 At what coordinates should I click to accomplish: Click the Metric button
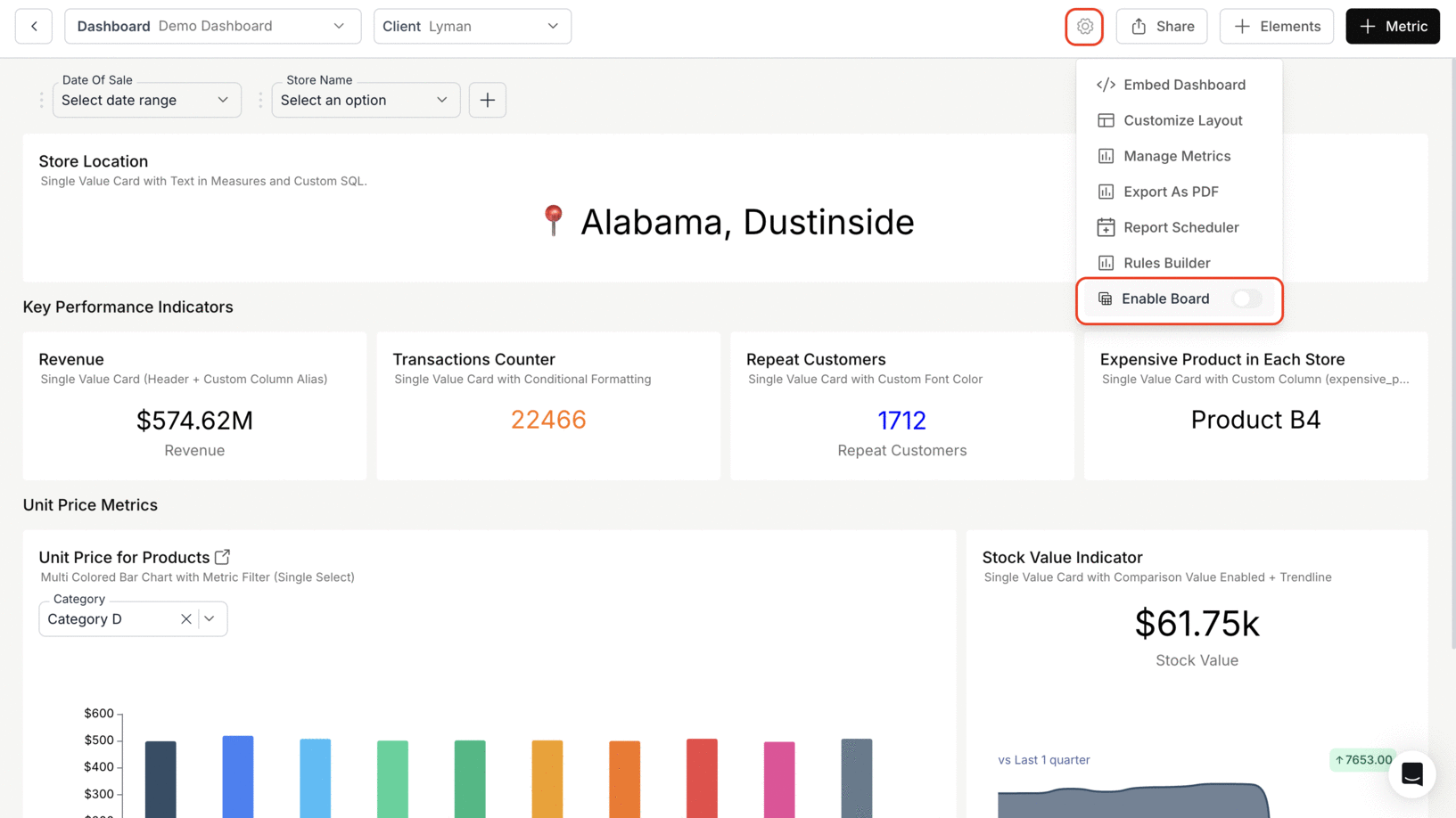click(x=1392, y=26)
